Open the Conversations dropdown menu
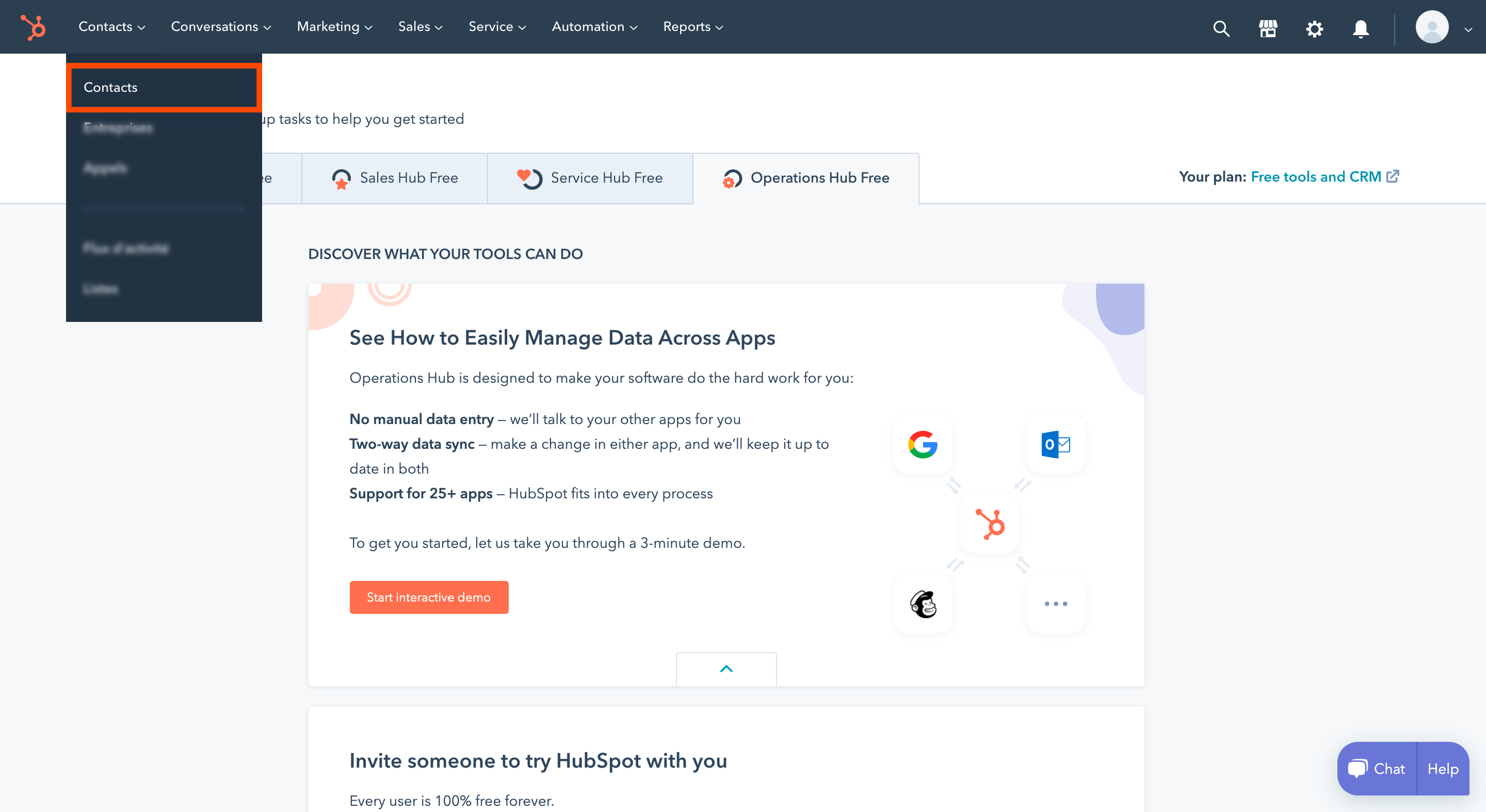1486x812 pixels. pos(221,26)
